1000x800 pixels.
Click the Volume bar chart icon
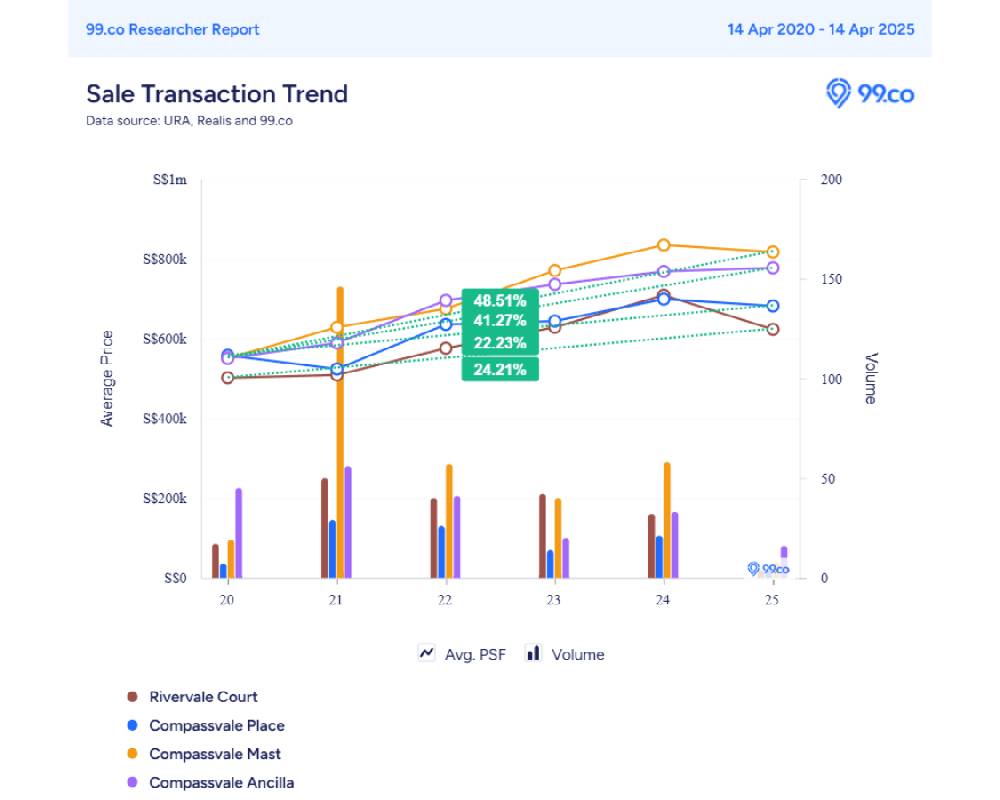[534, 653]
